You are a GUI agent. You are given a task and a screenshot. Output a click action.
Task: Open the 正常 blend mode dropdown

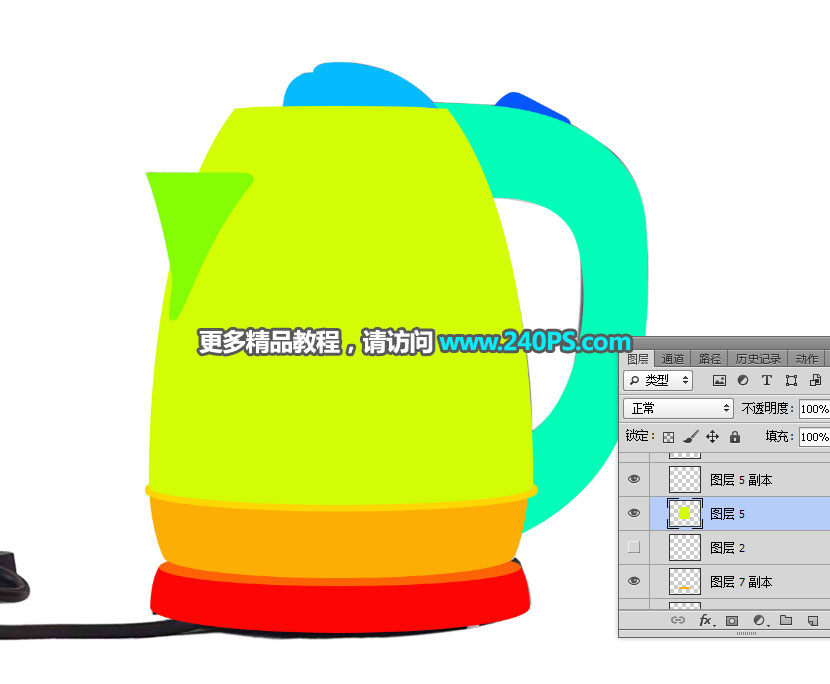[678, 408]
